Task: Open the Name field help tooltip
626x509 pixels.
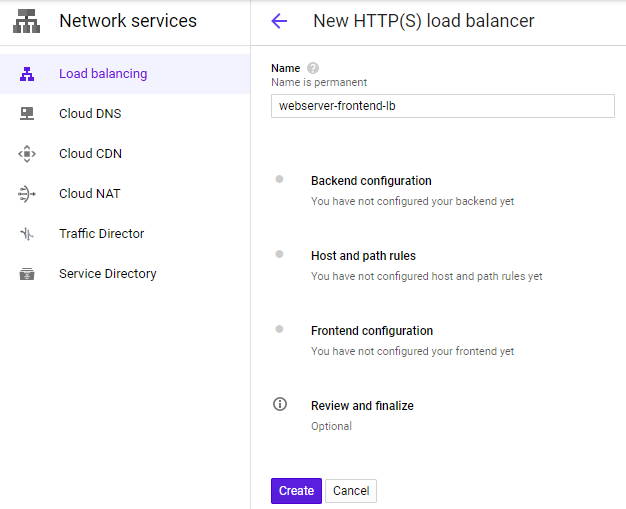Action: pyautogui.click(x=313, y=68)
